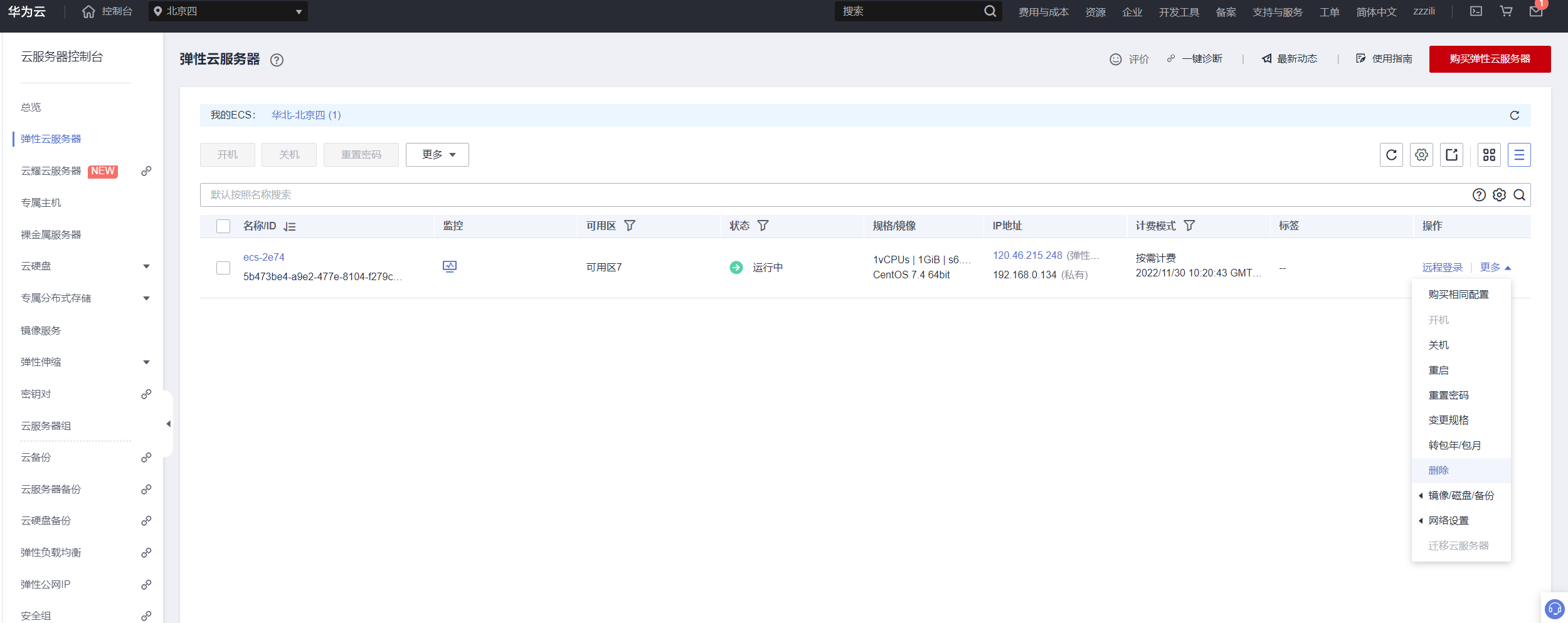Filter the 状态 column
This screenshot has height=623, width=1568.
pyautogui.click(x=763, y=226)
